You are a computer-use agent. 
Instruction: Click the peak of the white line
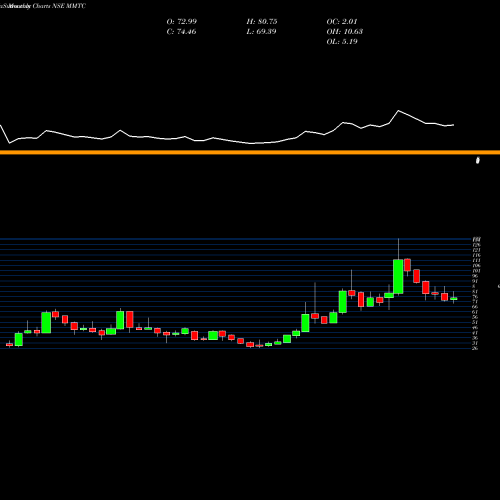398,111
